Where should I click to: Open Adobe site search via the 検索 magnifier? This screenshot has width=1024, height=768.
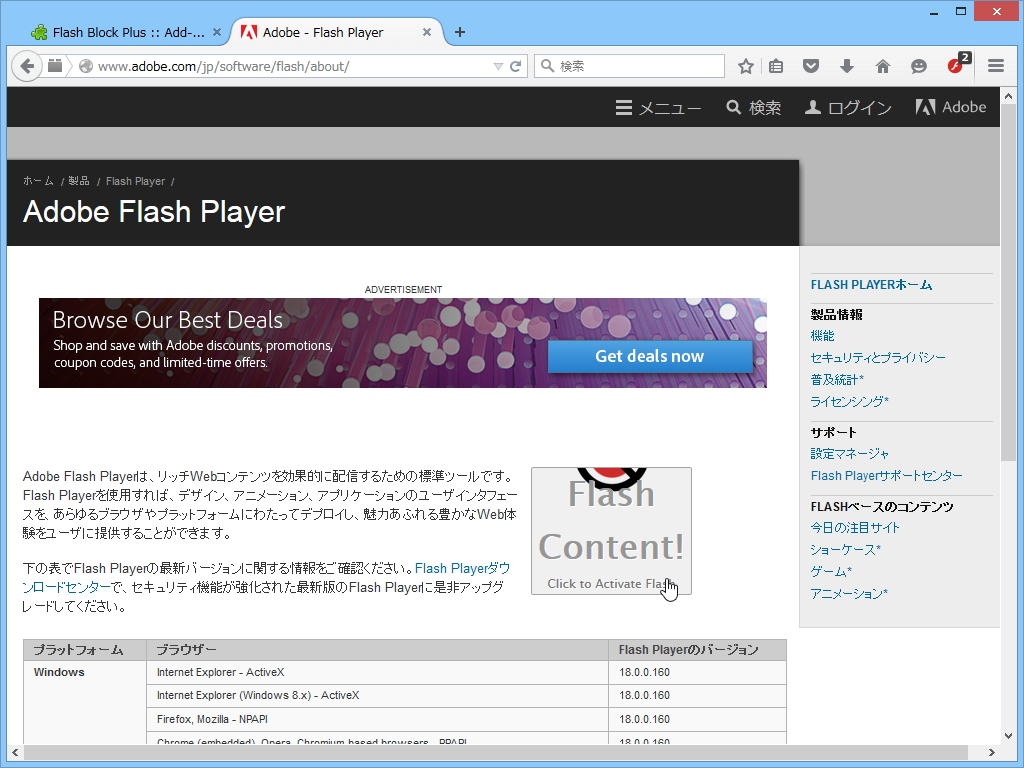[x=753, y=107]
